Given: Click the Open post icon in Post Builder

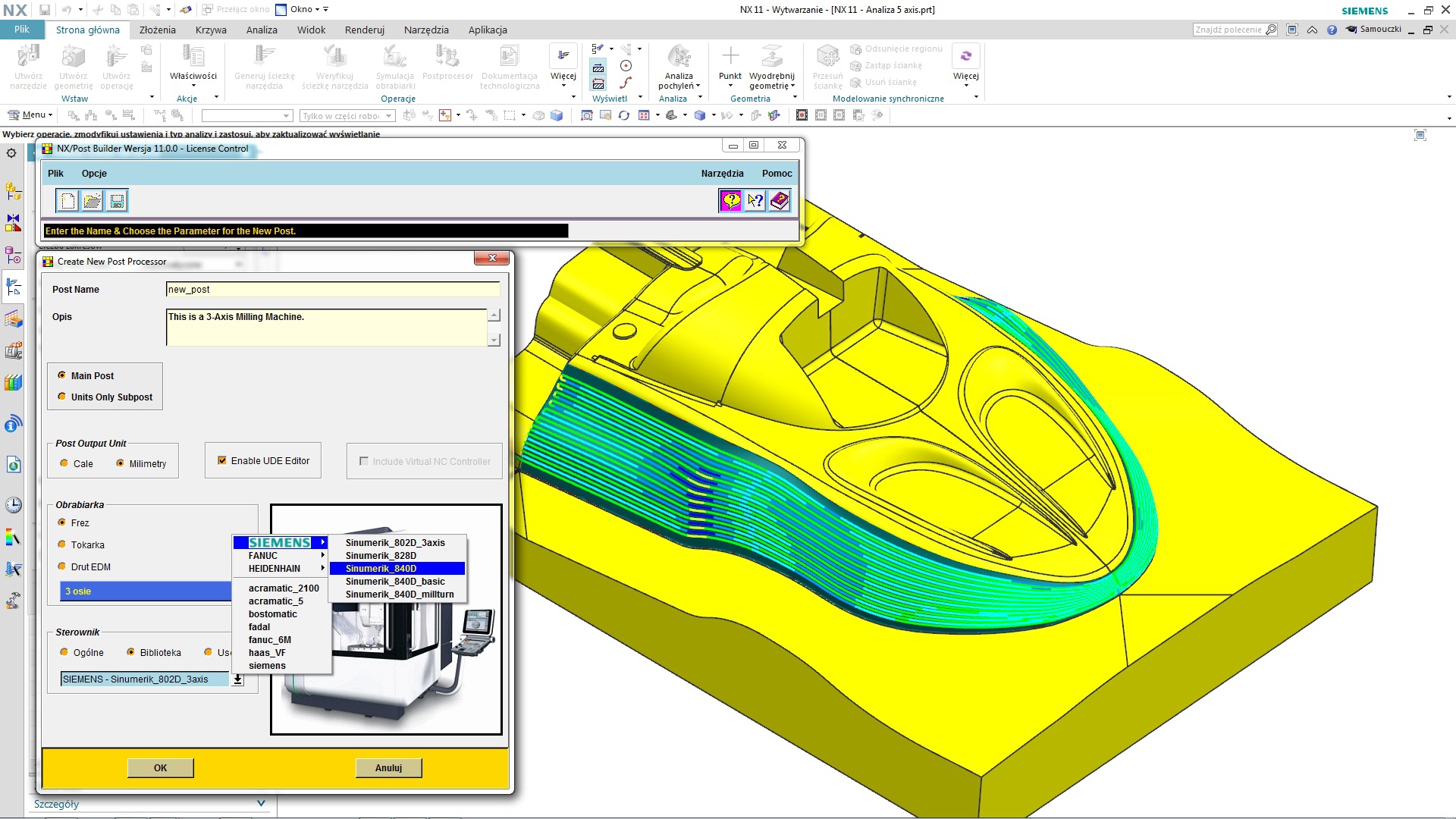Looking at the screenshot, I should [x=93, y=201].
